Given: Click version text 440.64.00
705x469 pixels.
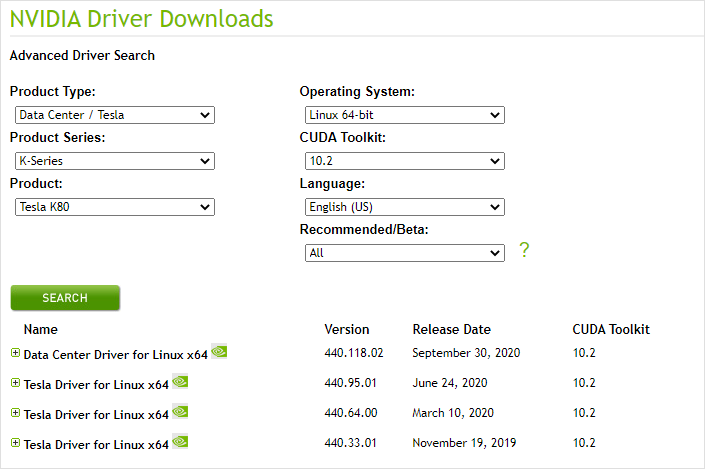Looking at the screenshot, I should click(x=351, y=413).
